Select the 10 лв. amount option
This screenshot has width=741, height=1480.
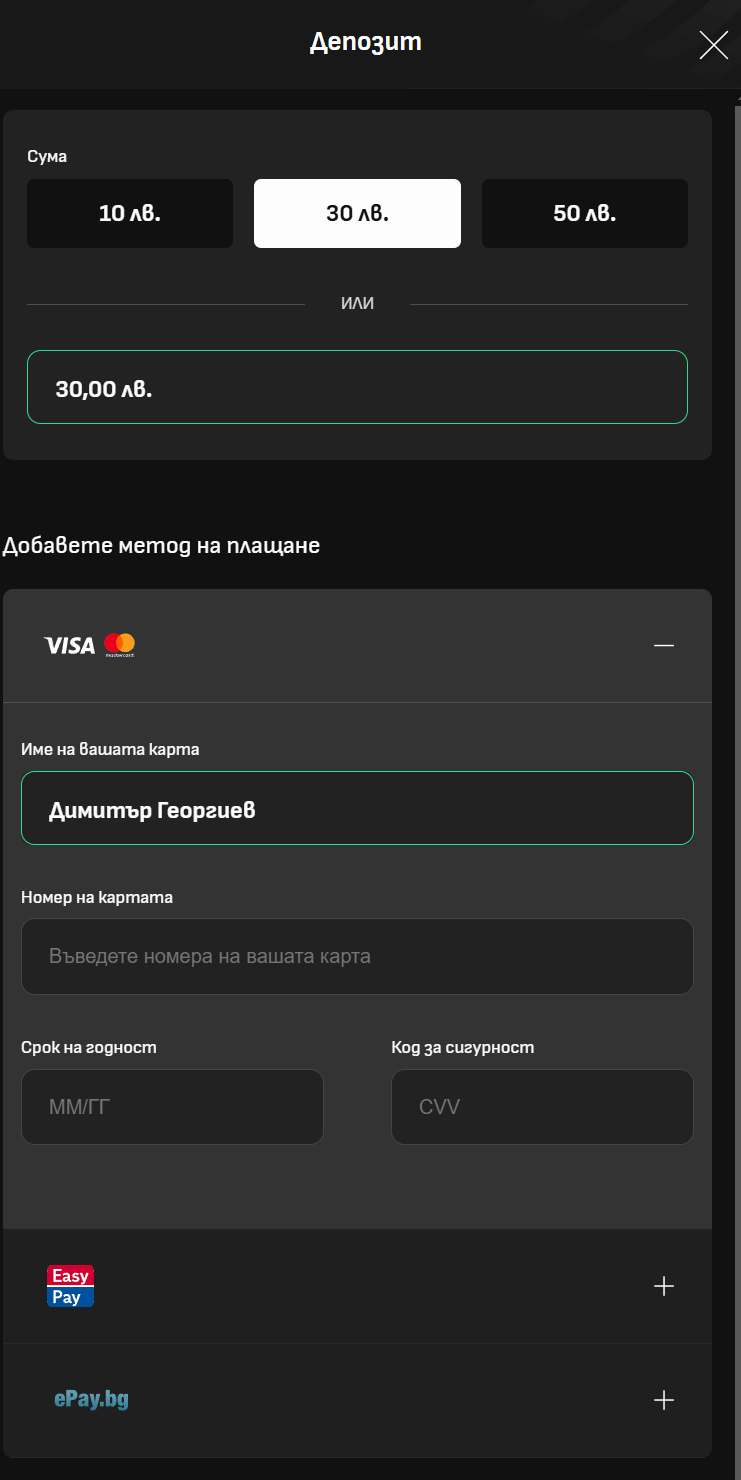click(130, 213)
